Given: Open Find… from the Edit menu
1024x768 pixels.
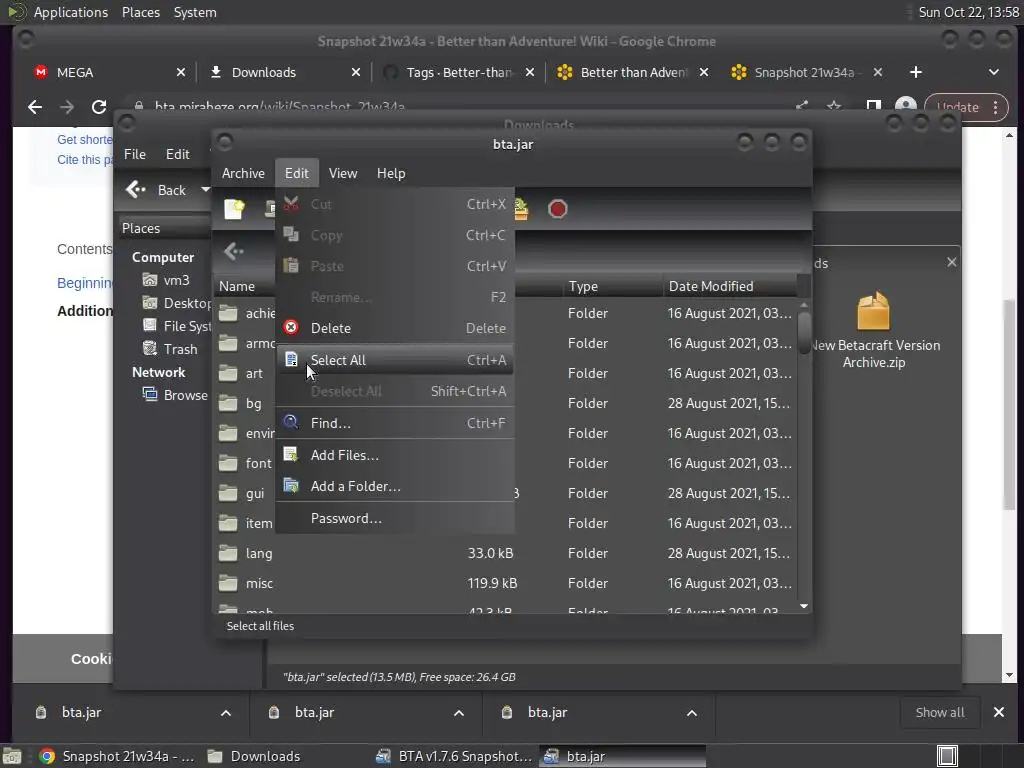Looking at the screenshot, I should click(395, 423).
